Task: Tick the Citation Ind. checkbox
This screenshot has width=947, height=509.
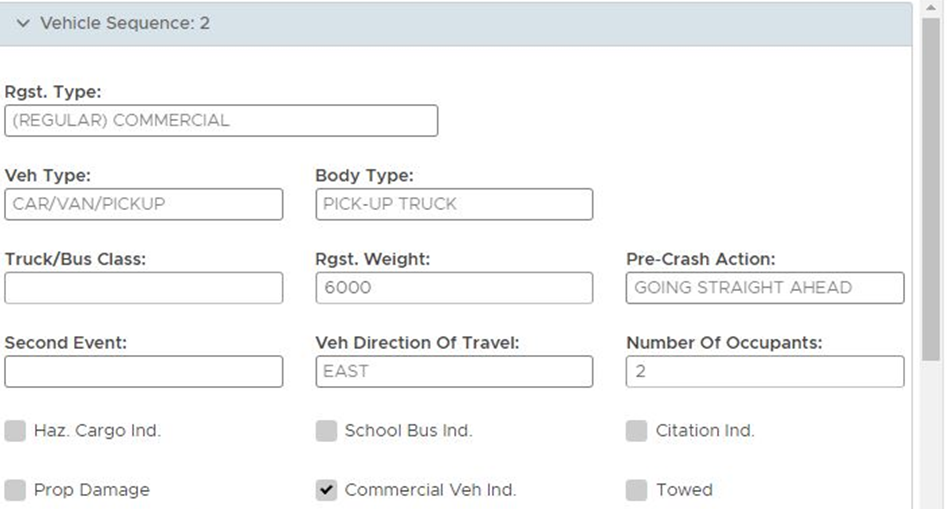Action: tap(637, 431)
